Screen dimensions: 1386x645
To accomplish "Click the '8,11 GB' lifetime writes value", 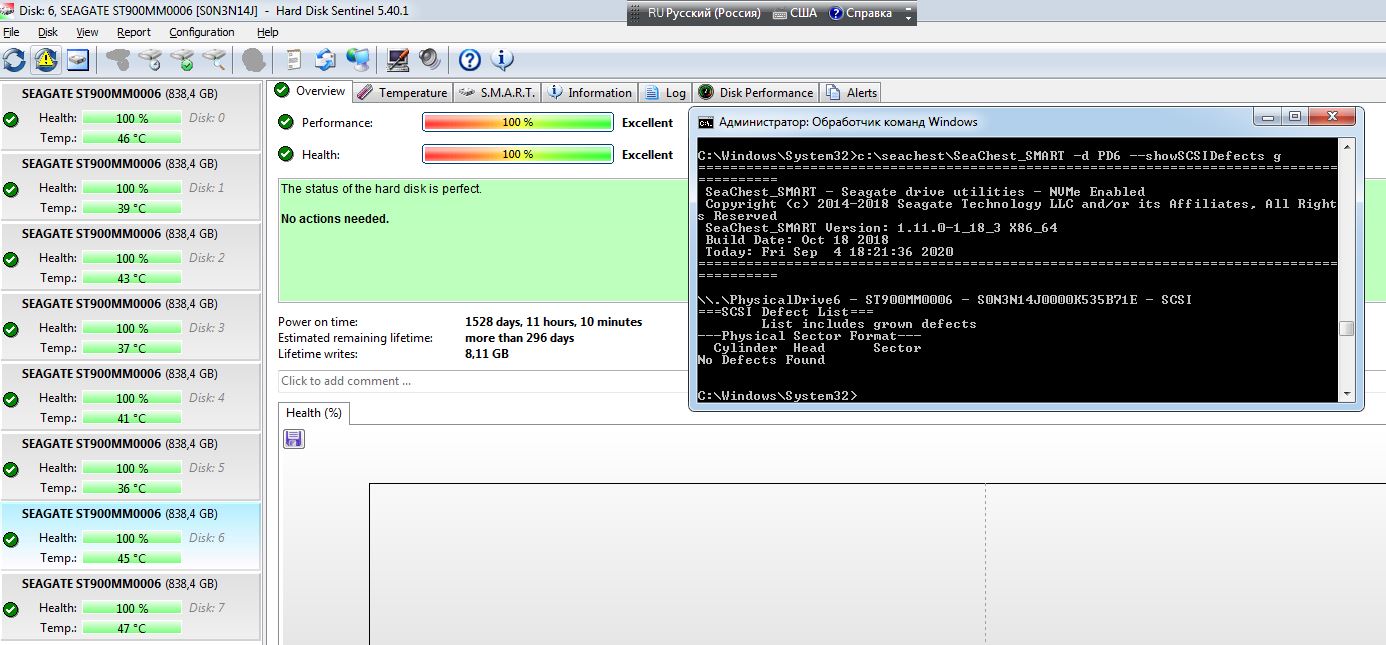I will click(x=487, y=354).
